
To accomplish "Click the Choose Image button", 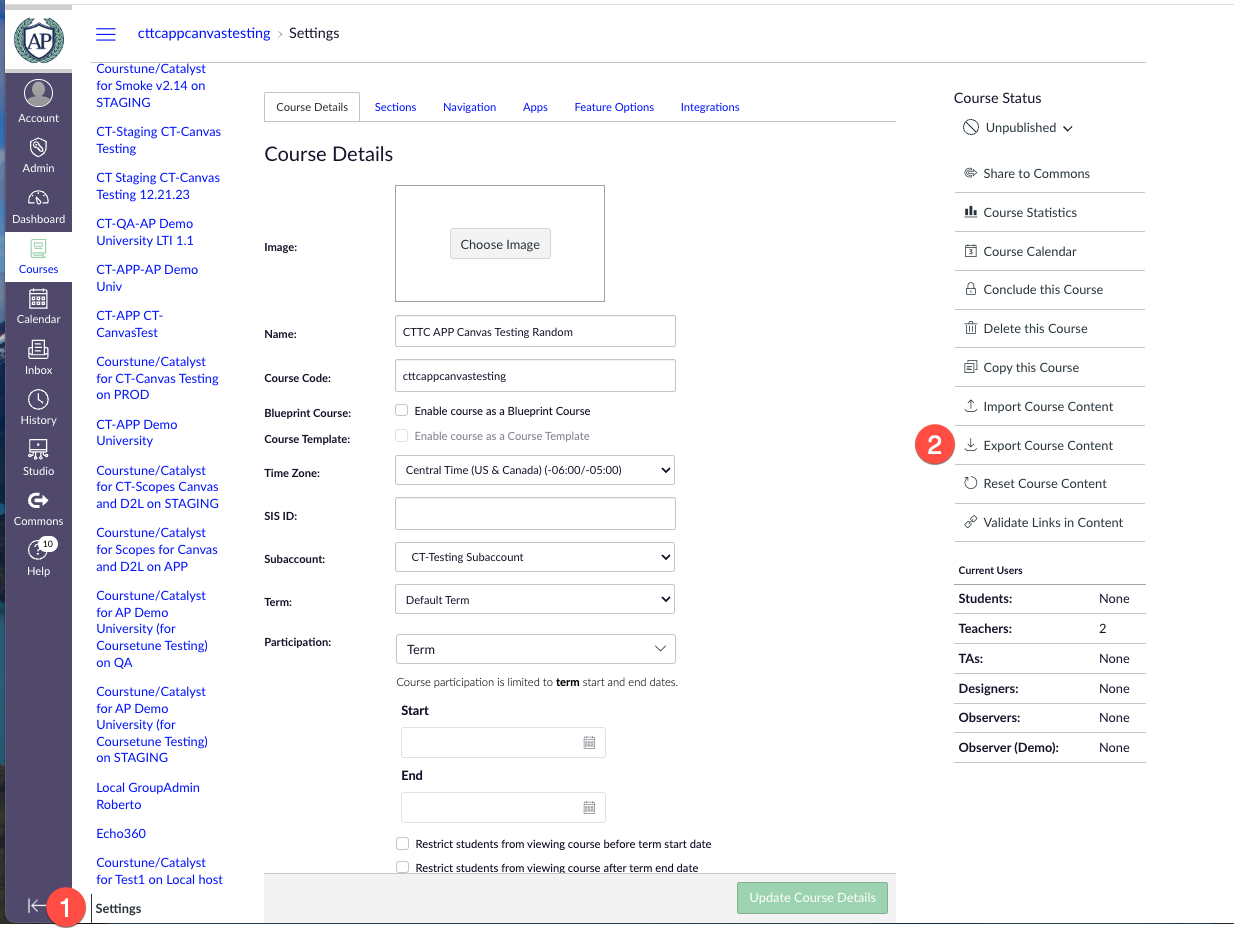I will coord(500,244).
